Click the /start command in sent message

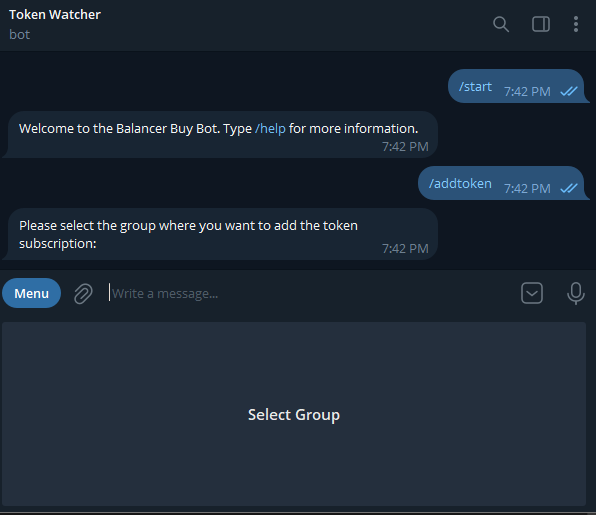click(x=475, y=87)
